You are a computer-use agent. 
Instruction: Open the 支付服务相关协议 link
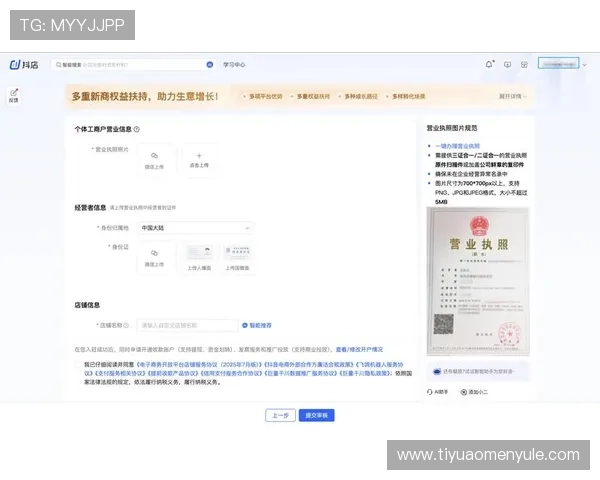point(119,373)
